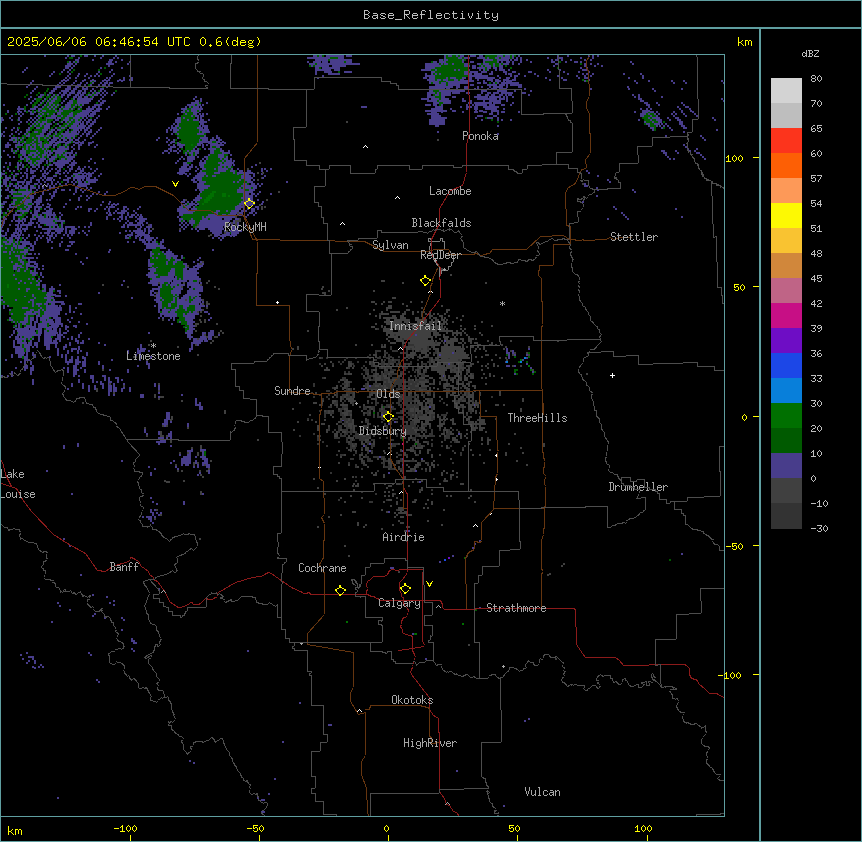Click the km unit label at top right
Image resolution: width=862 pixels, height=842 pixels.
point(745,42)
